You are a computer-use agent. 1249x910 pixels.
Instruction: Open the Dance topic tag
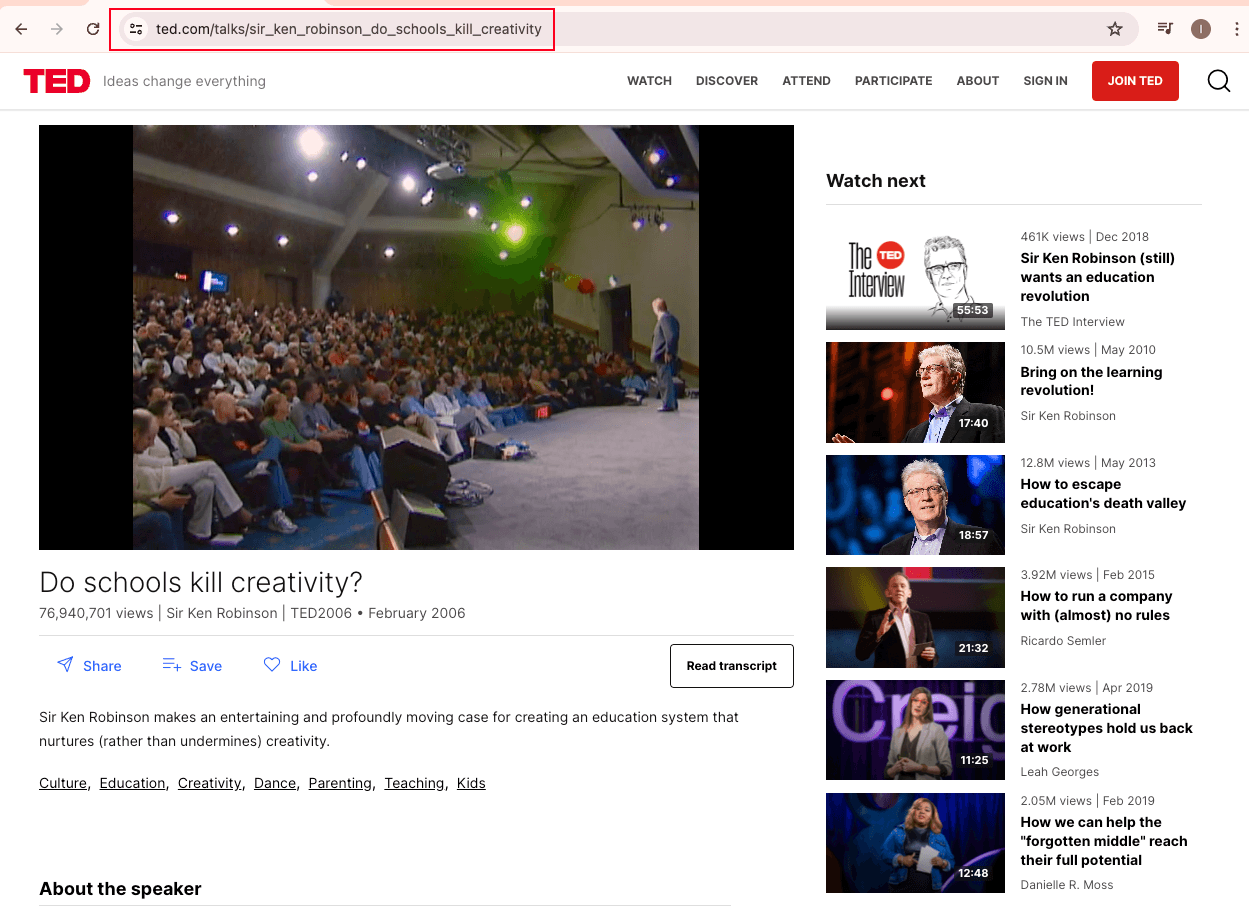[275, 783]
